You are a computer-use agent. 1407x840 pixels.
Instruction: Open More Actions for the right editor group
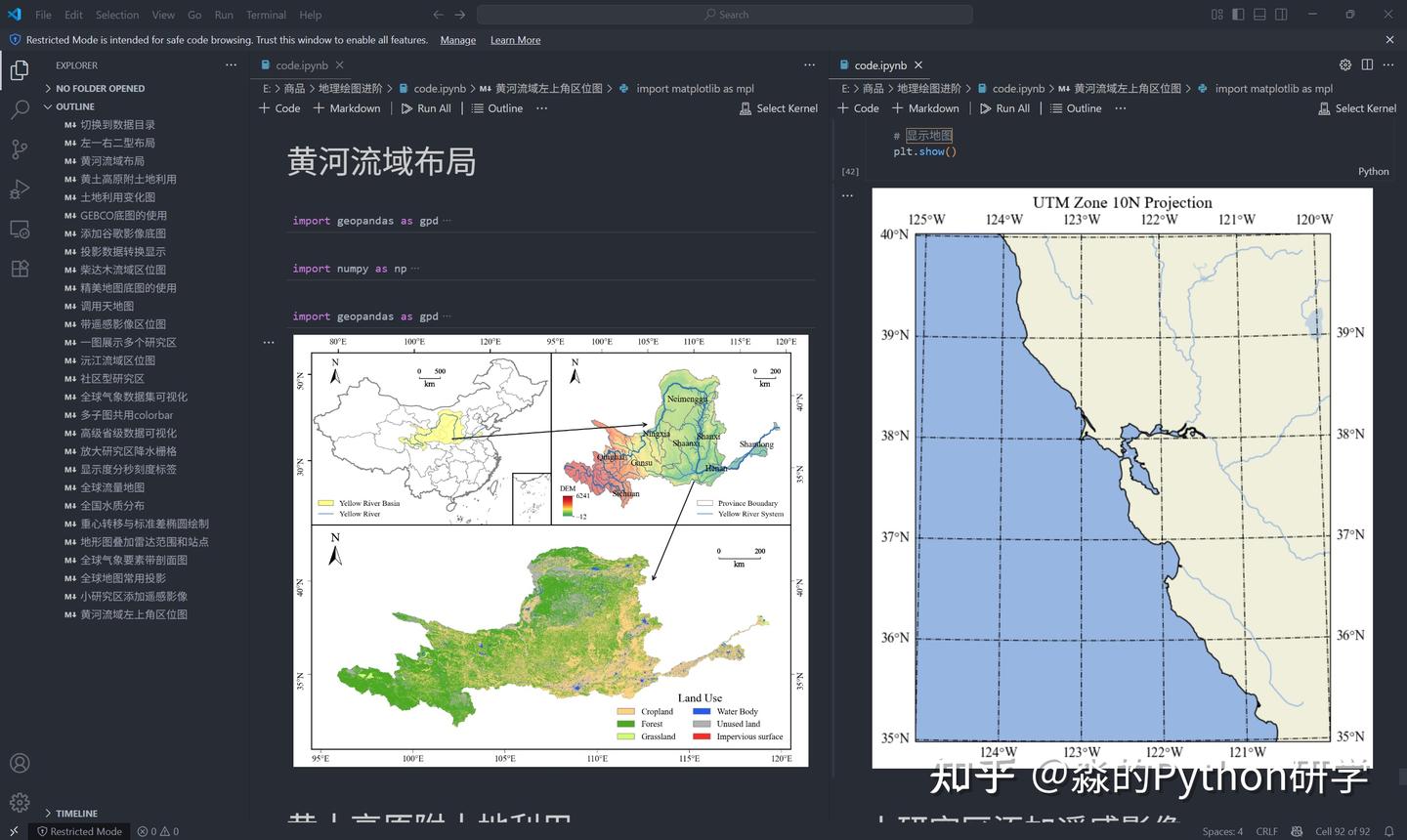[1388, 64]
